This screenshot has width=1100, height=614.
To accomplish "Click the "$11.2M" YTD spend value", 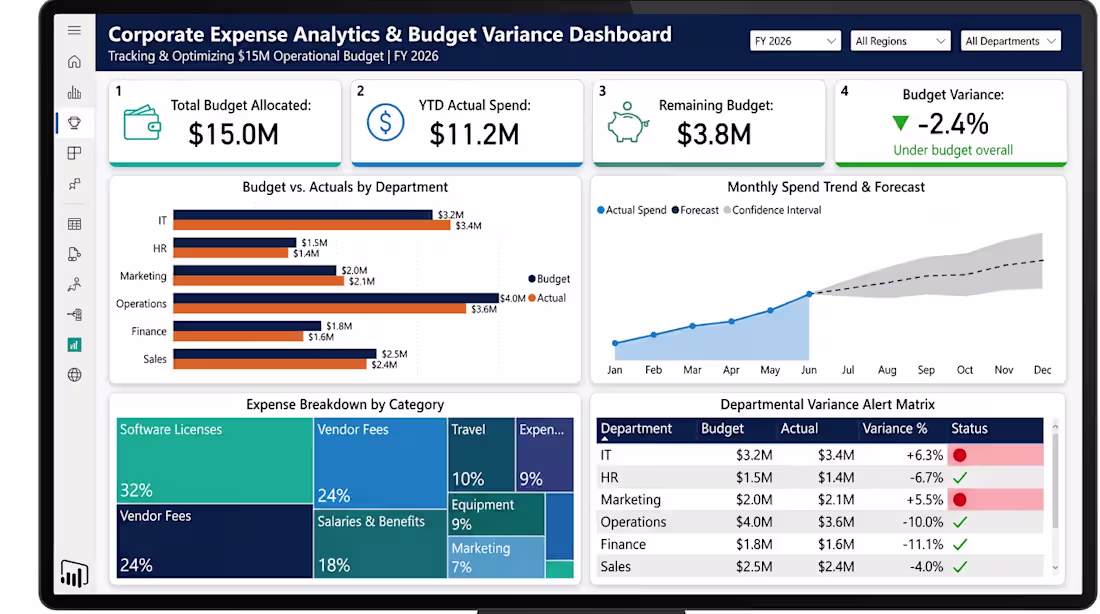I will (474, 135).
